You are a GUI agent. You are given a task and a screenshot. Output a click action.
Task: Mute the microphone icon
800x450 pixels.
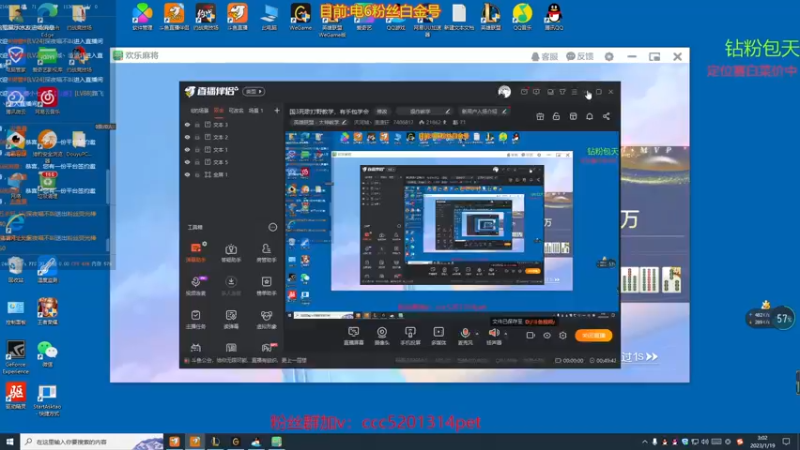coord(465,333)
